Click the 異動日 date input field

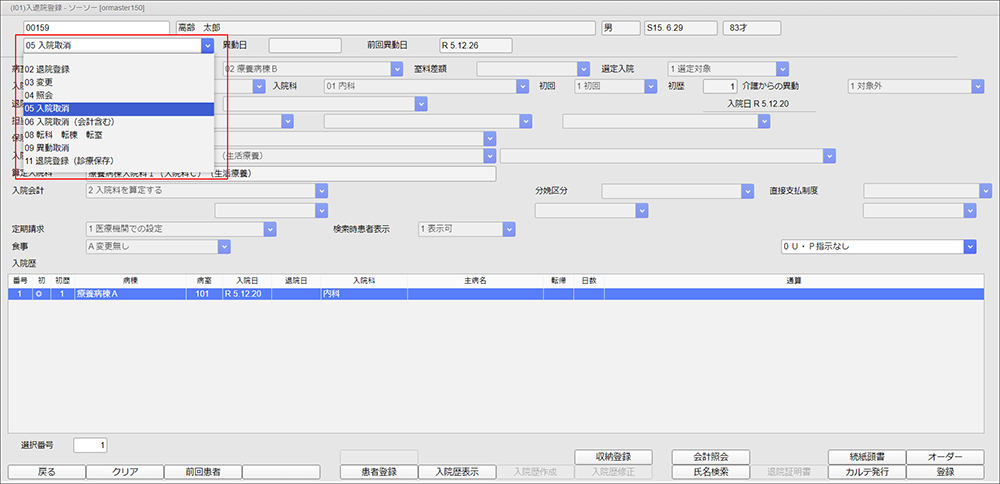305,46
